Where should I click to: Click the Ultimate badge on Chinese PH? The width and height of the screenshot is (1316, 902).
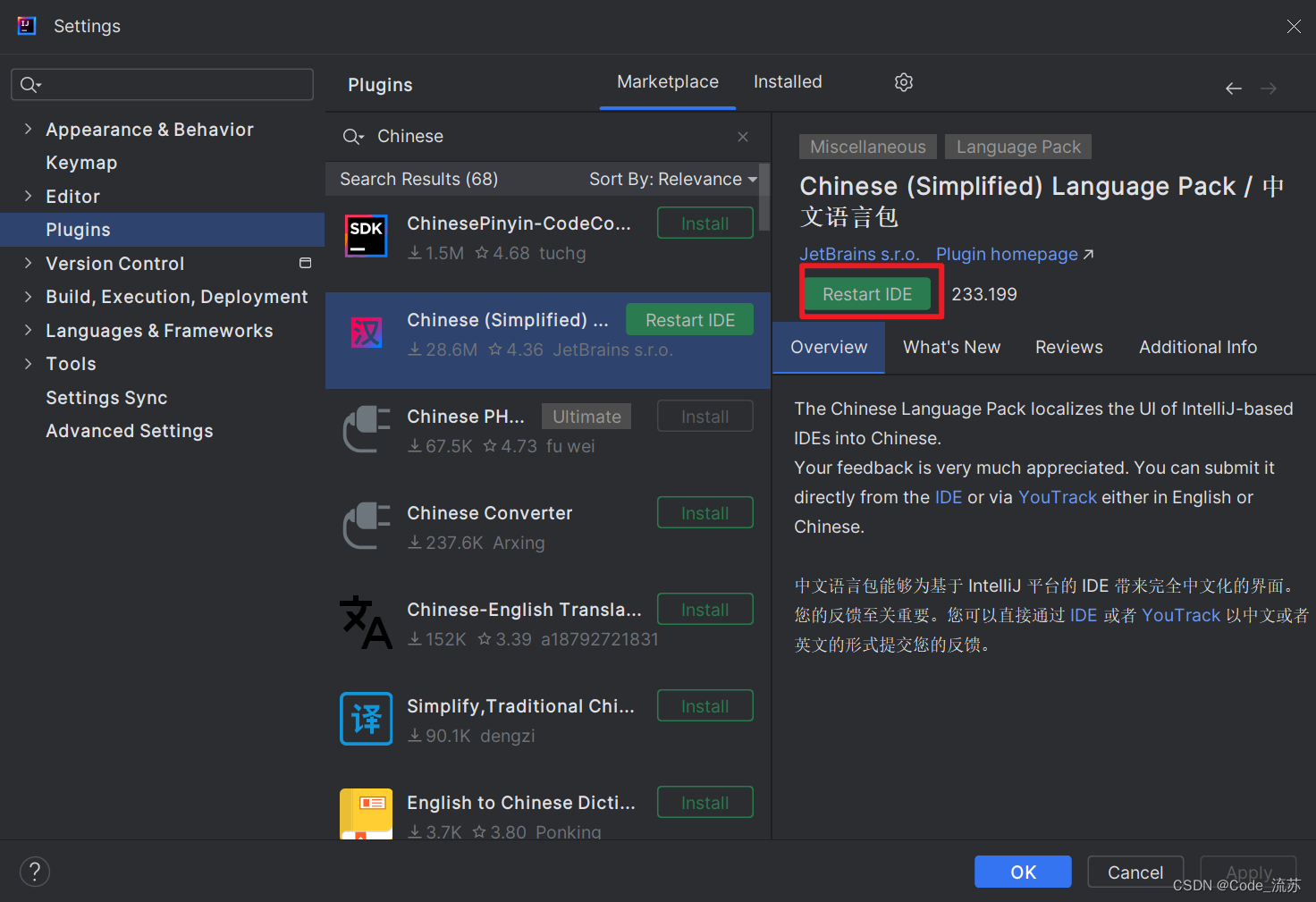click(x=586, y=417)
